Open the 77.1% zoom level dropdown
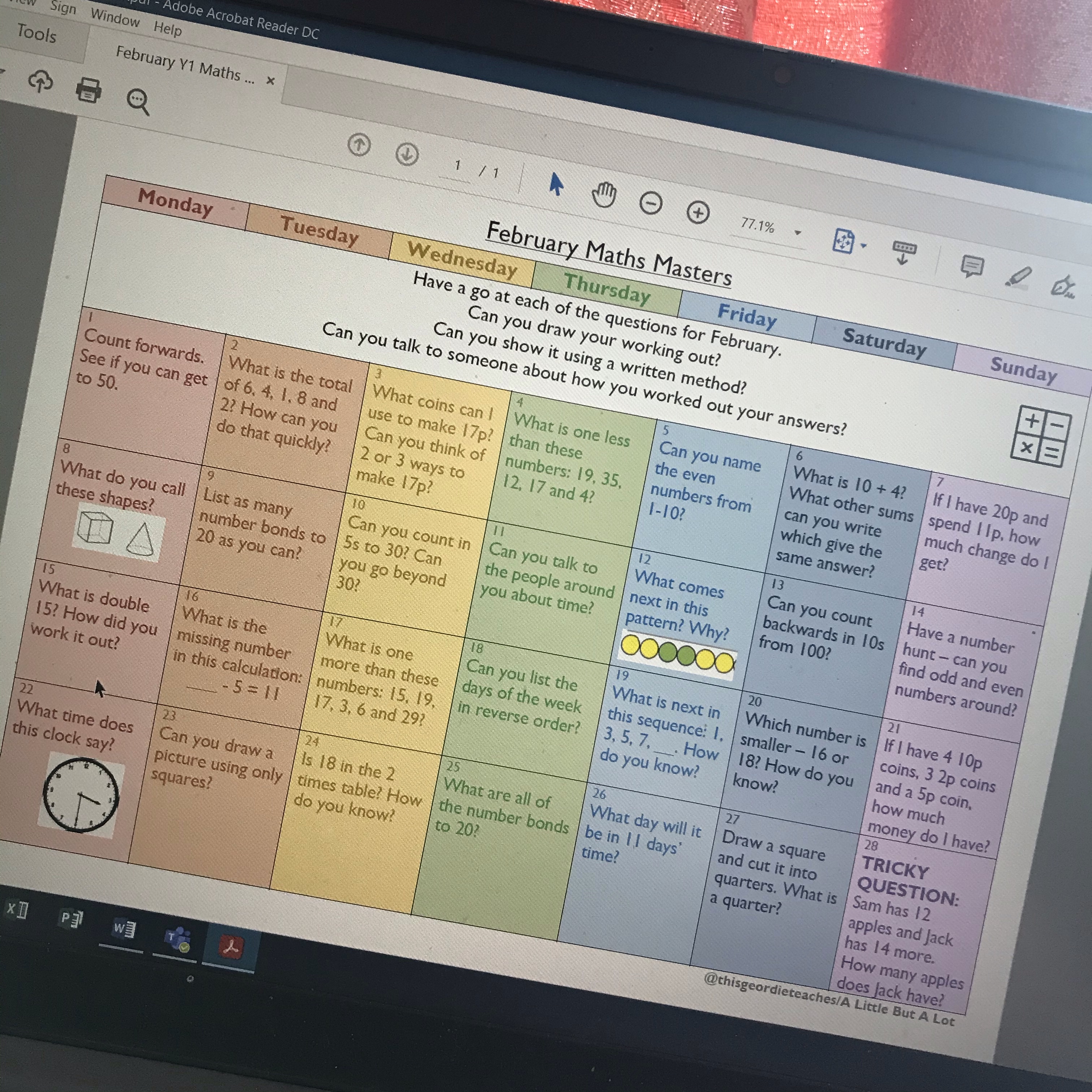This screenshot has width=1092, height=1092. pyautogui.click(x=798, y=233)
